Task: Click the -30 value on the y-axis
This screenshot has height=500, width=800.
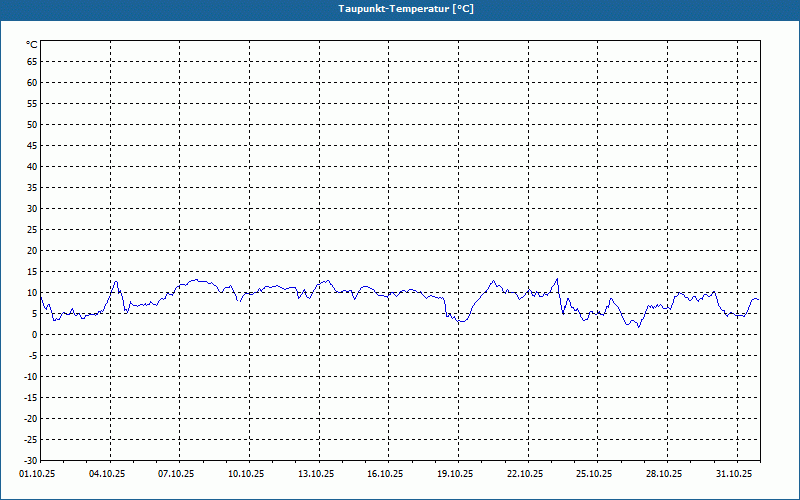Action: [31, 461]
